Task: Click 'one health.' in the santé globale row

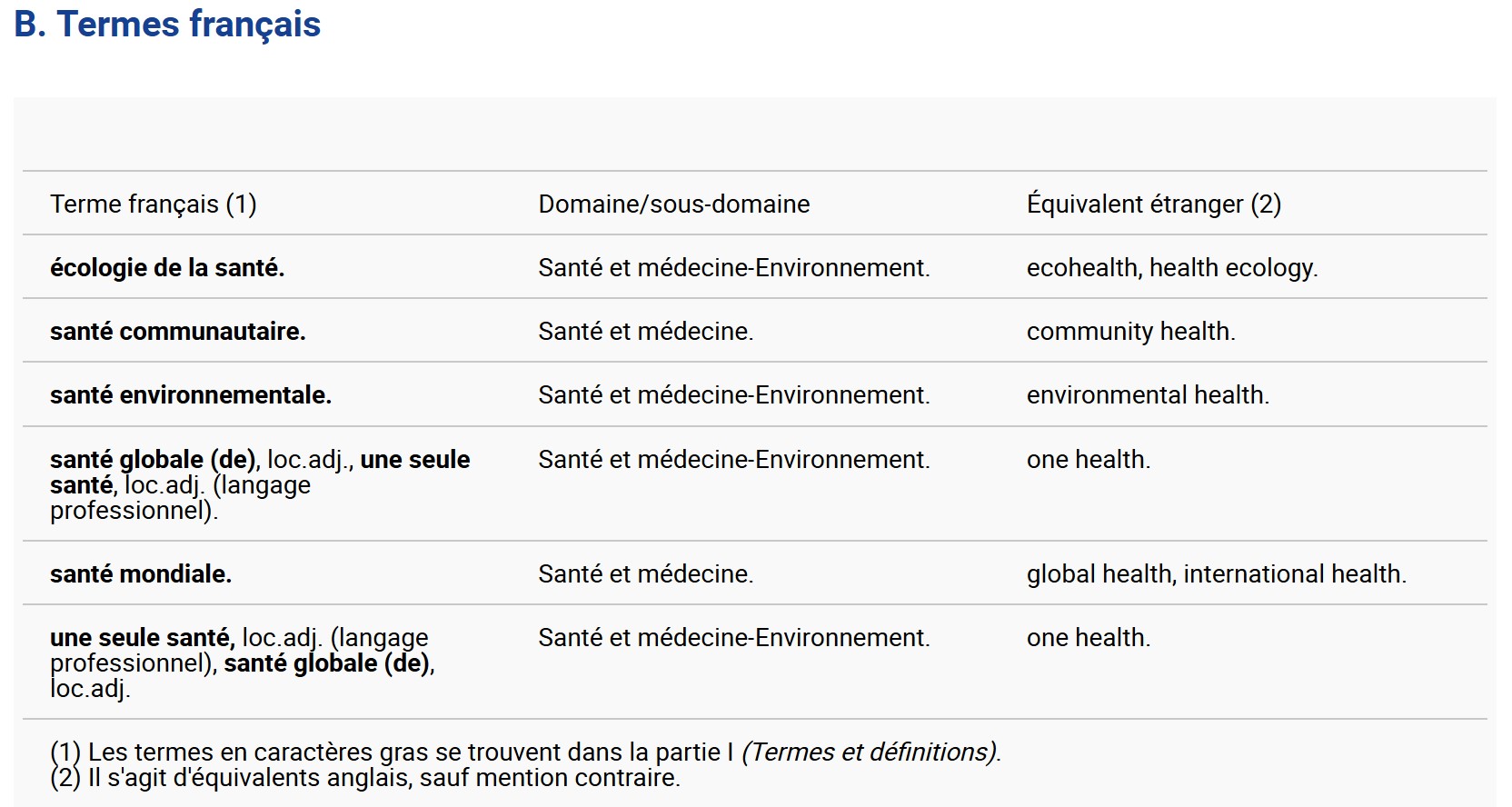Action: [x=1089, y=459]
